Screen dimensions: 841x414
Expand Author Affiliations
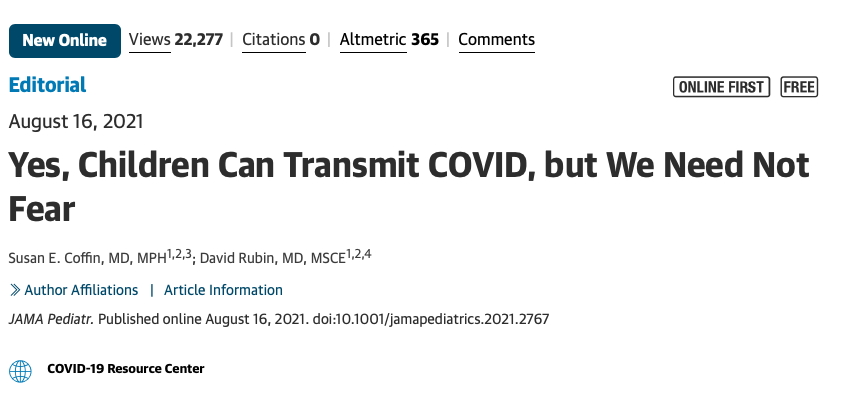[x=81, y=290]
